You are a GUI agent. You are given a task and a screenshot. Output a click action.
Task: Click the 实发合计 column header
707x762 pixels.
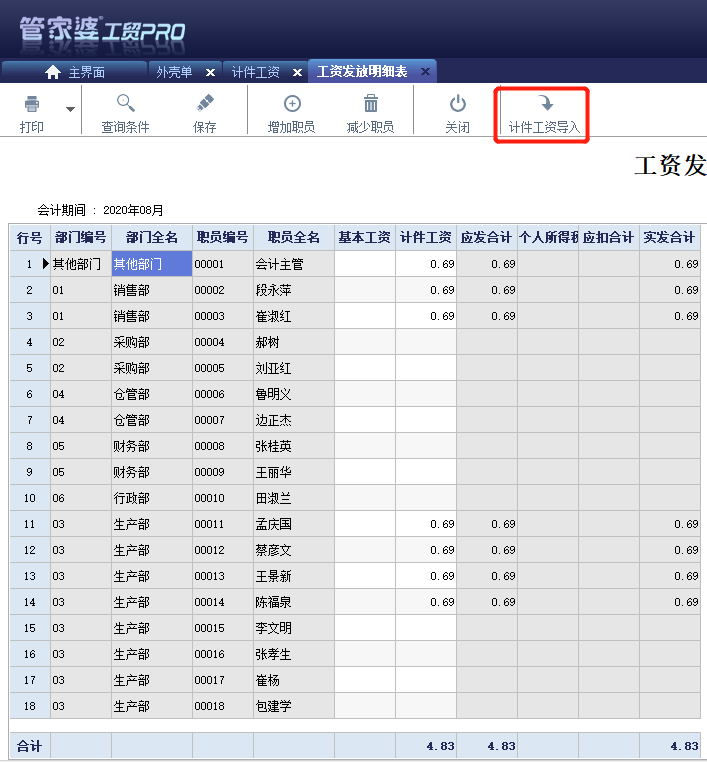coord(669,237)
